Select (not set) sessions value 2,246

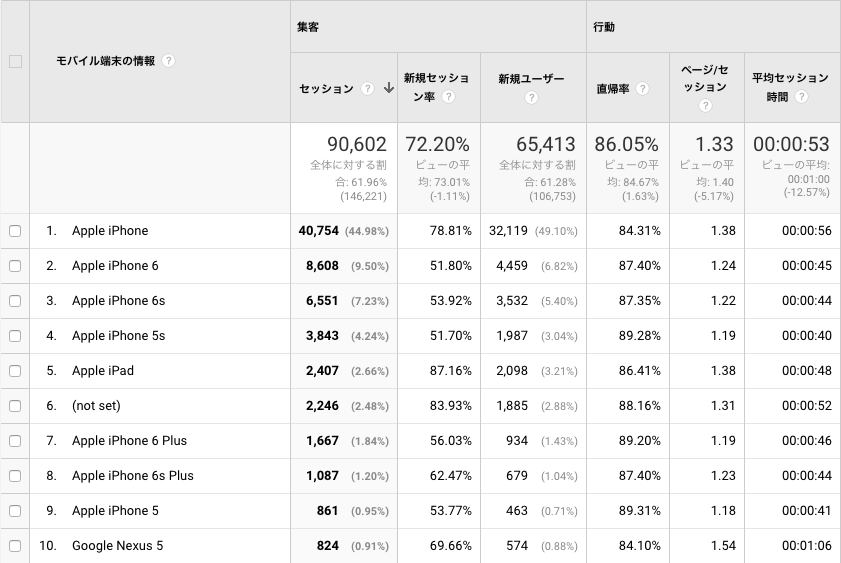(x=322, y=405)
